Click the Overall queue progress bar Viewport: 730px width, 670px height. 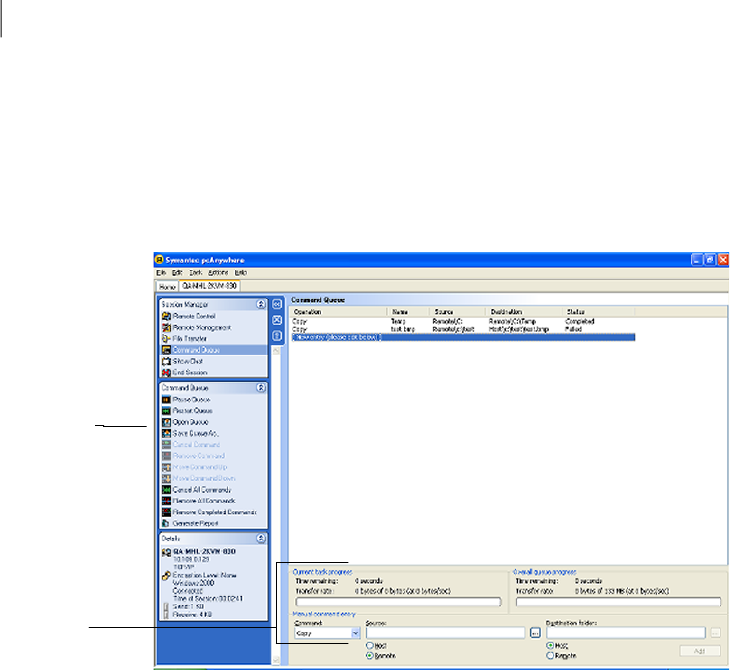coord(618,602)
